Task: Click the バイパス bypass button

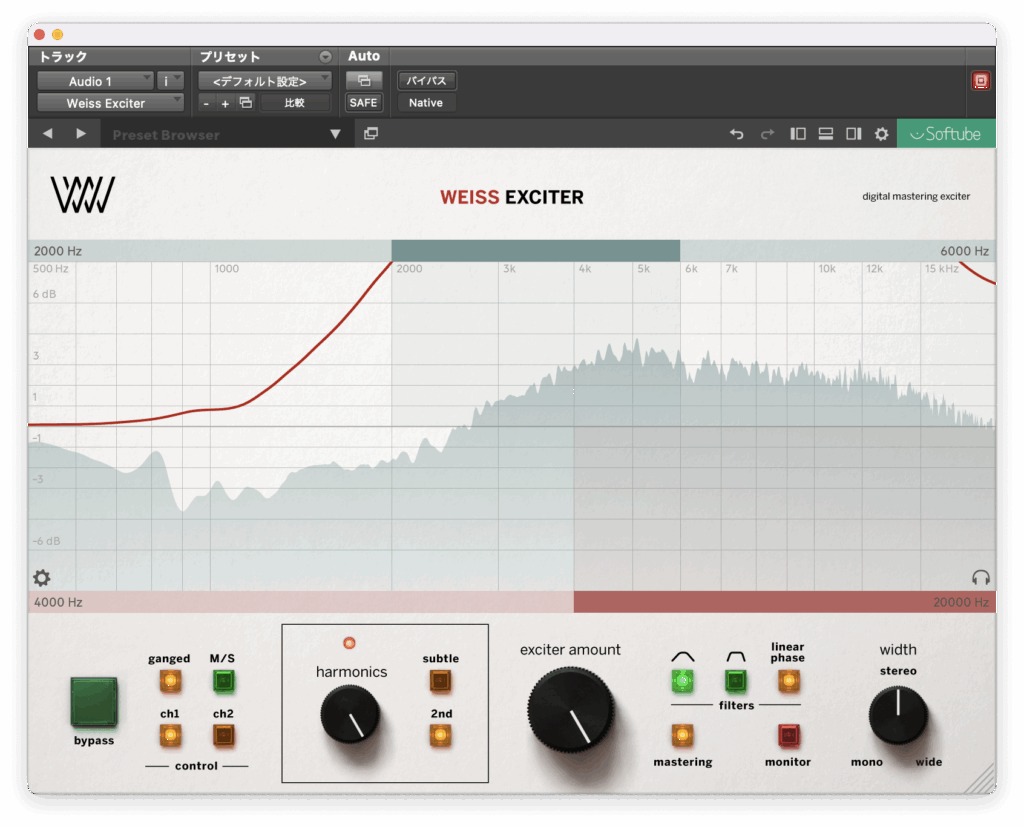Action: [x=426, y=80]
